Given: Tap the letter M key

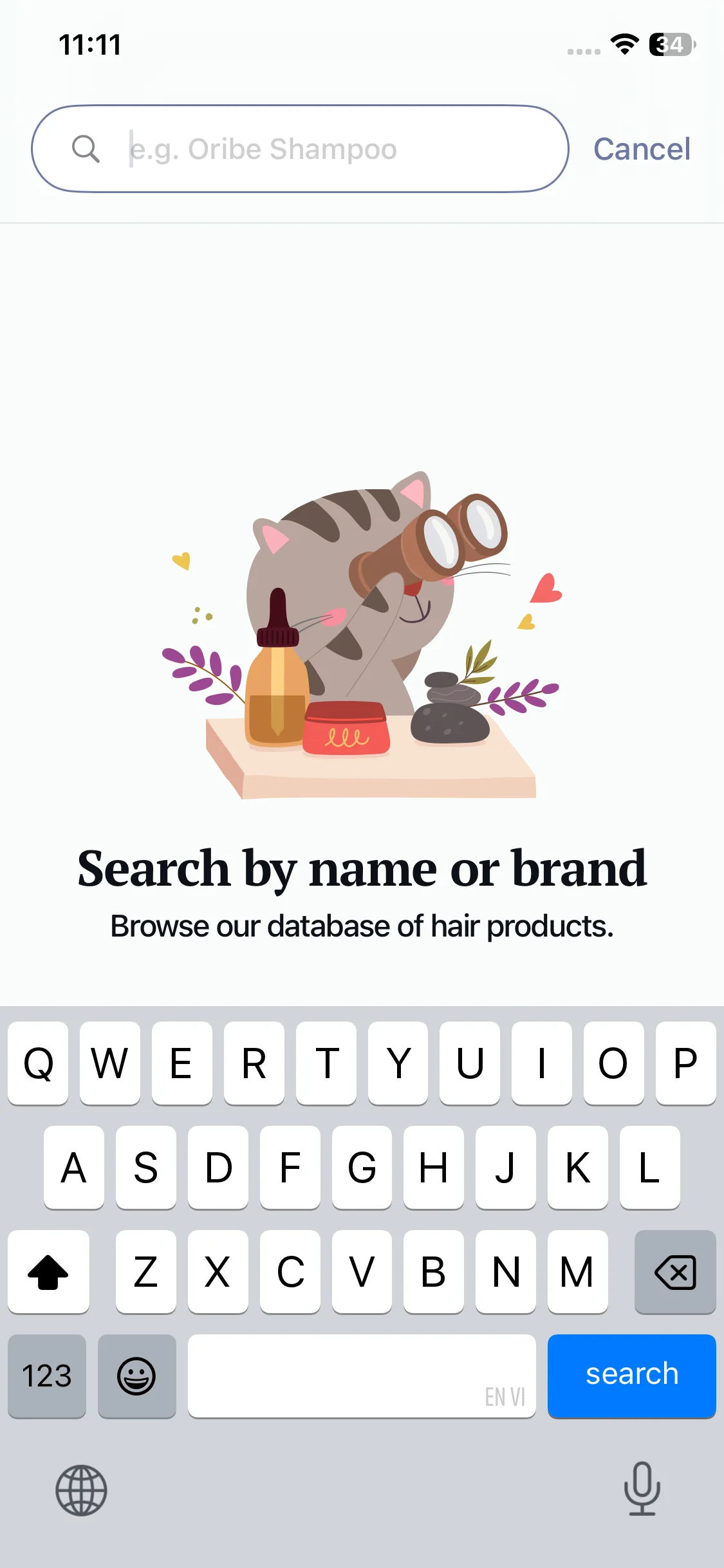Looking at the screenshot, I should (x=577, y=1272).
